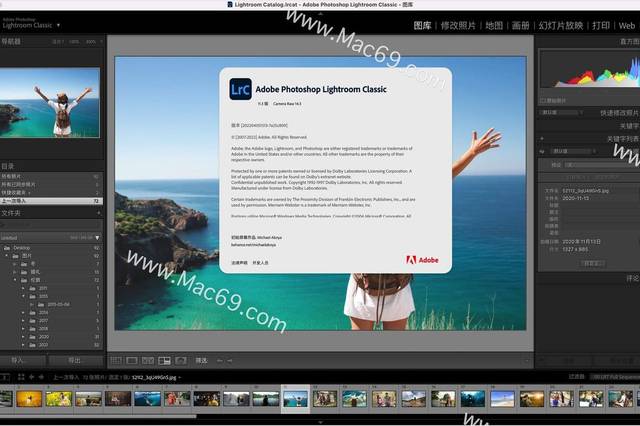Screen dimensions: 640x426
Task: Open the metadata 预设 dropdown
Action: [x=602, y=165]
